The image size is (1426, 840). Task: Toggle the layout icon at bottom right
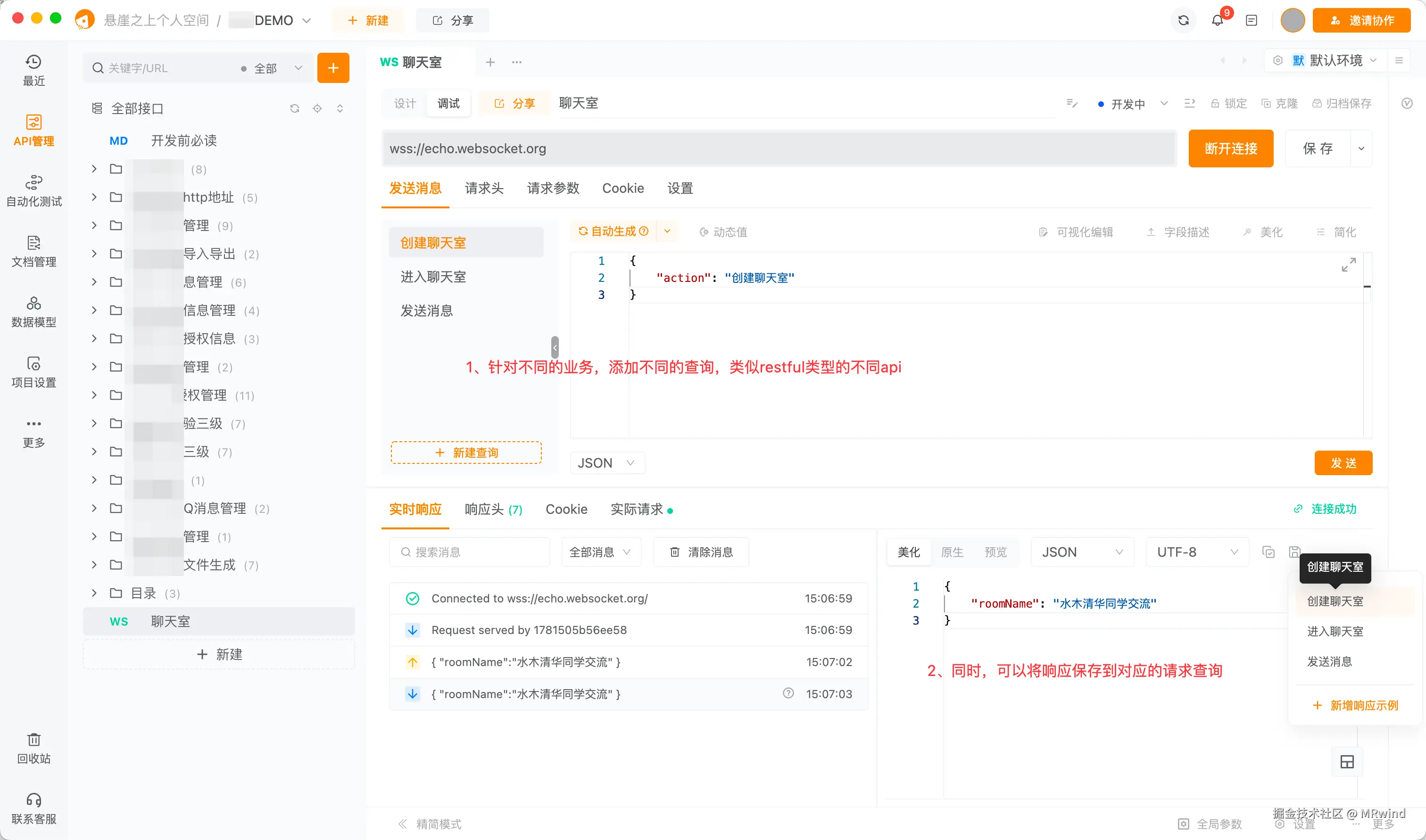pos(1347,762)
